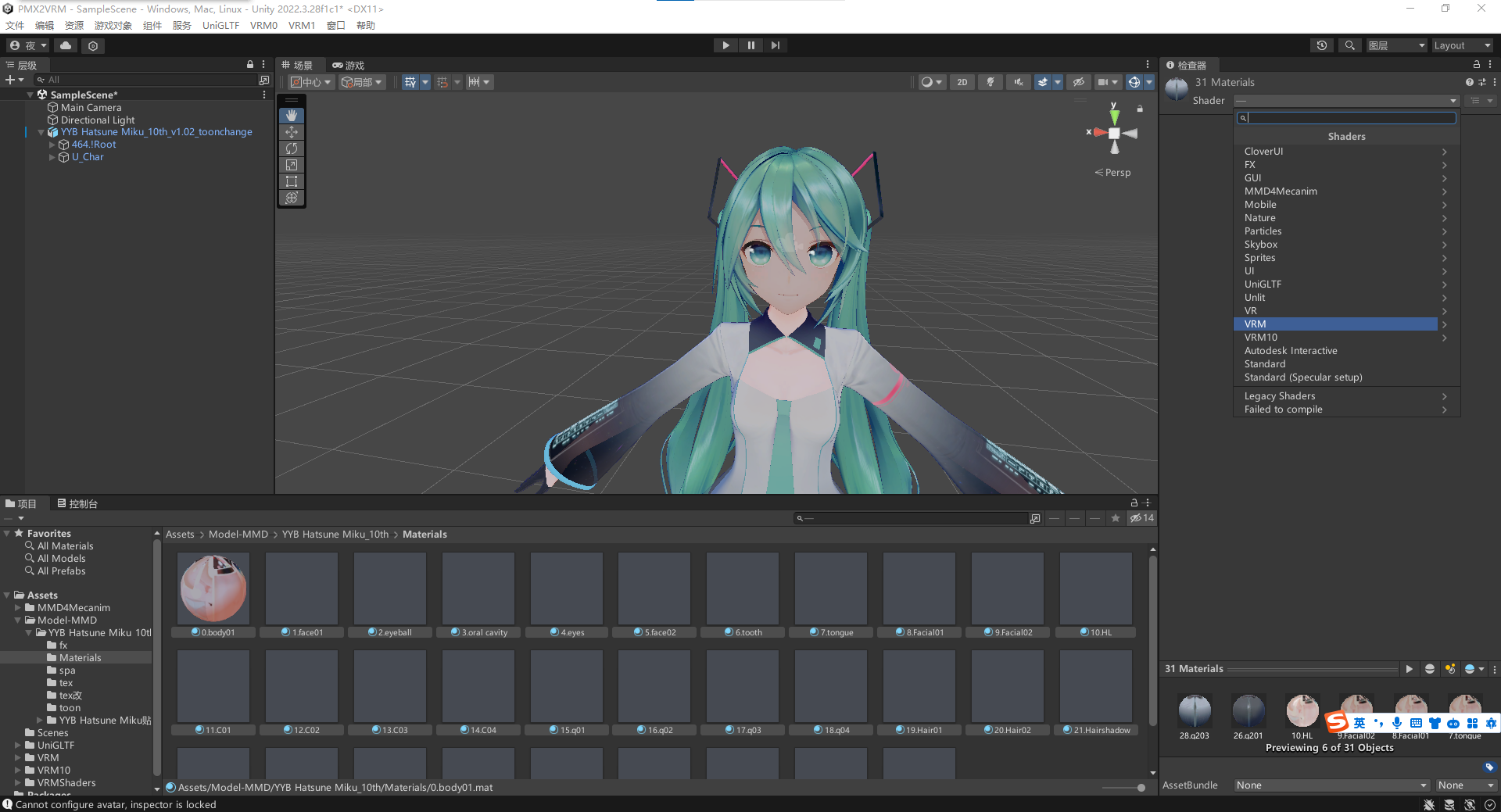The width and height of the screenshot is (1501, 812).
Task: Select the combined Transform tool
Action: [x=292, y=198]
